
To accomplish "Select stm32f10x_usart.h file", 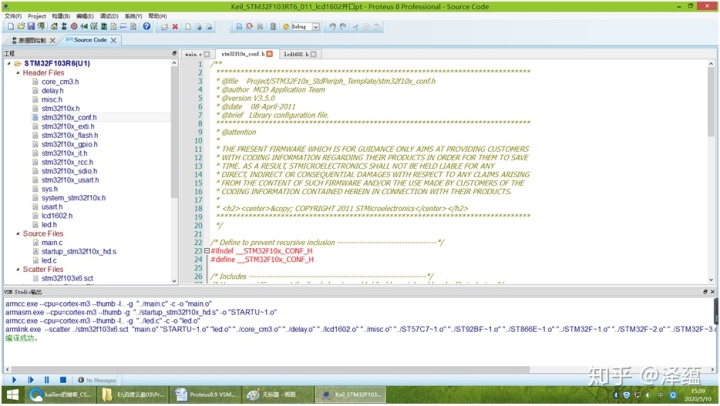I will tap(70, 180).
